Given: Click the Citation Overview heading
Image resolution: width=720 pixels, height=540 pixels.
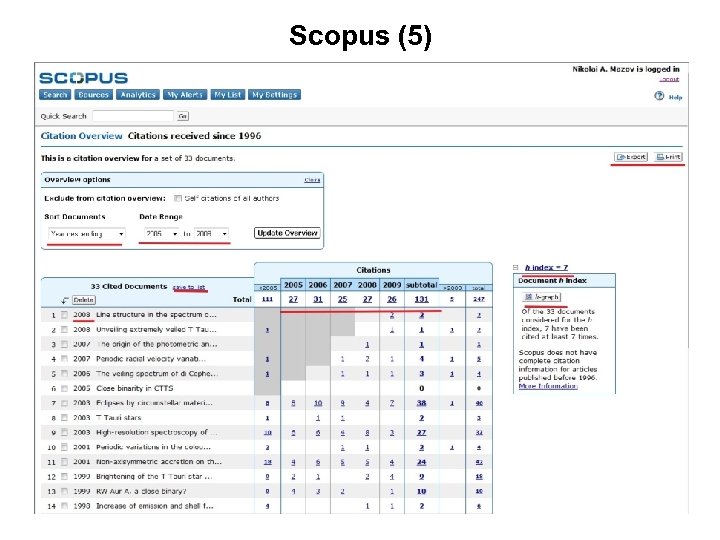Looking at the screenshot, I should [81, 136].
